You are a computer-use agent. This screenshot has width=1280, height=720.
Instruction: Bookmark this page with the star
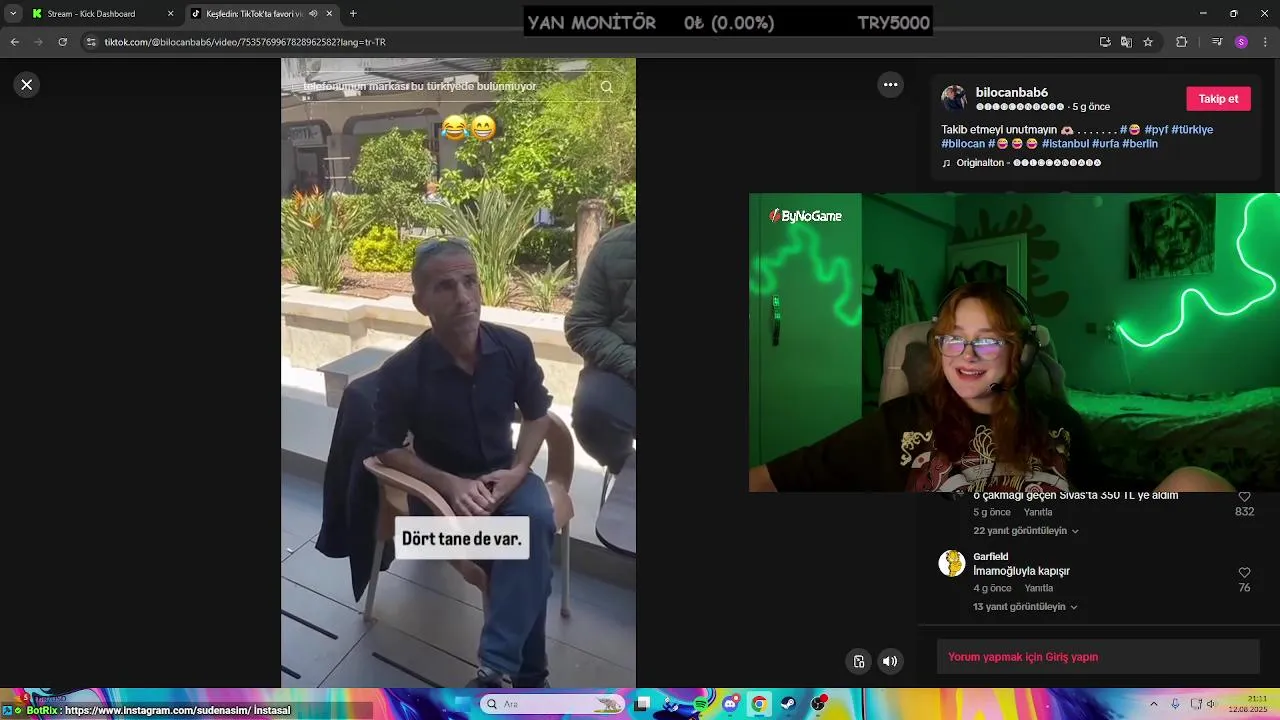click(x=1148, y=42)
